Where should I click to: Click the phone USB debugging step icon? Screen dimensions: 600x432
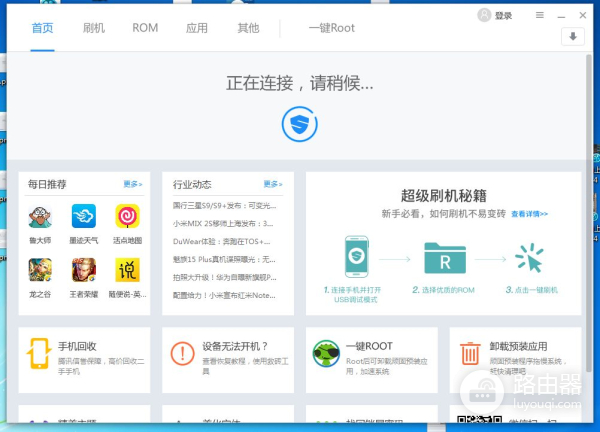click(x=357, y=256)
